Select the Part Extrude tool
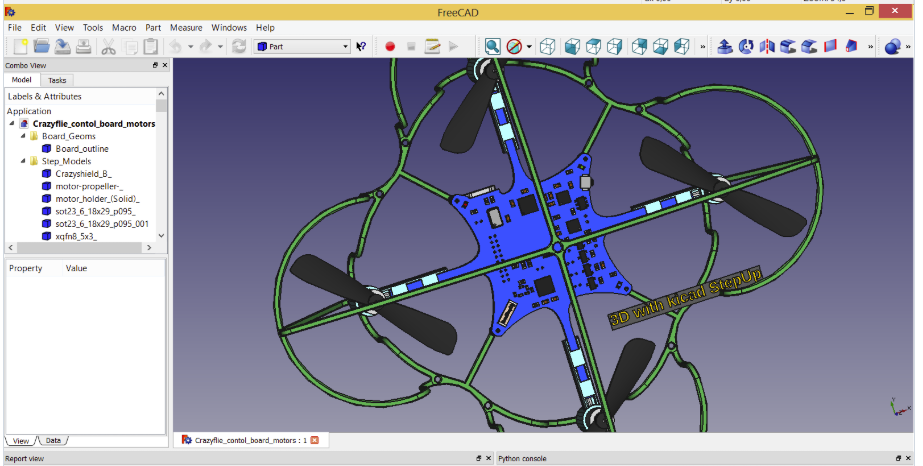923x466 pixels. 725,46
